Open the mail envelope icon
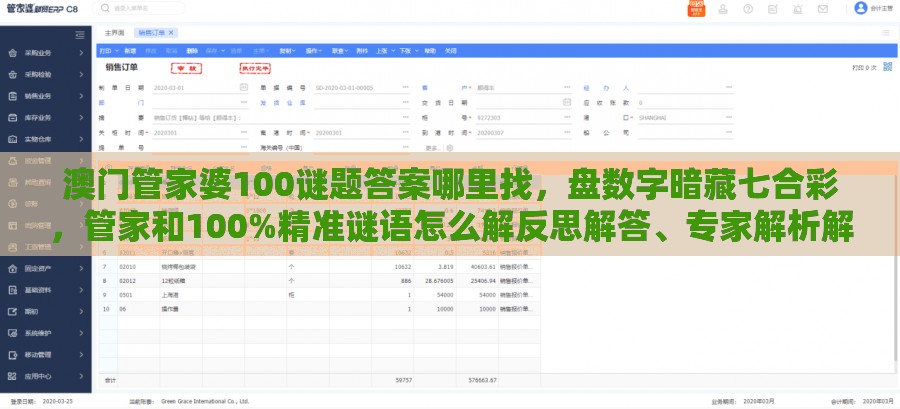 (823, 9)
